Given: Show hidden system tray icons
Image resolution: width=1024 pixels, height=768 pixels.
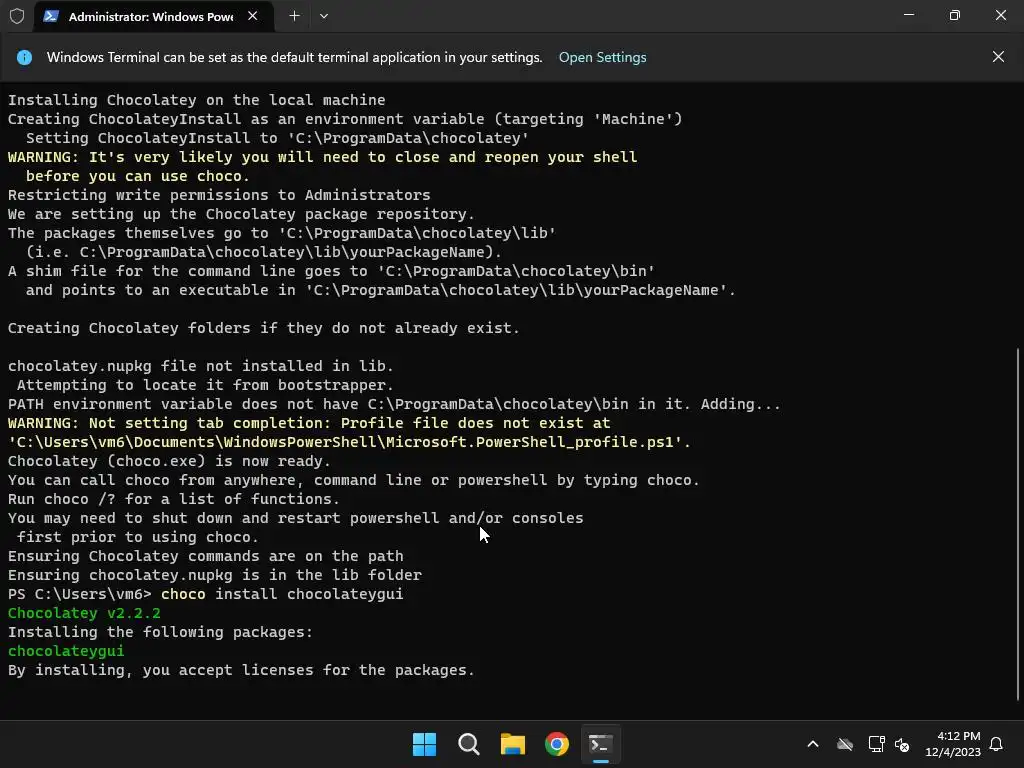Looking at the screenshot, I should coord(813,744).
